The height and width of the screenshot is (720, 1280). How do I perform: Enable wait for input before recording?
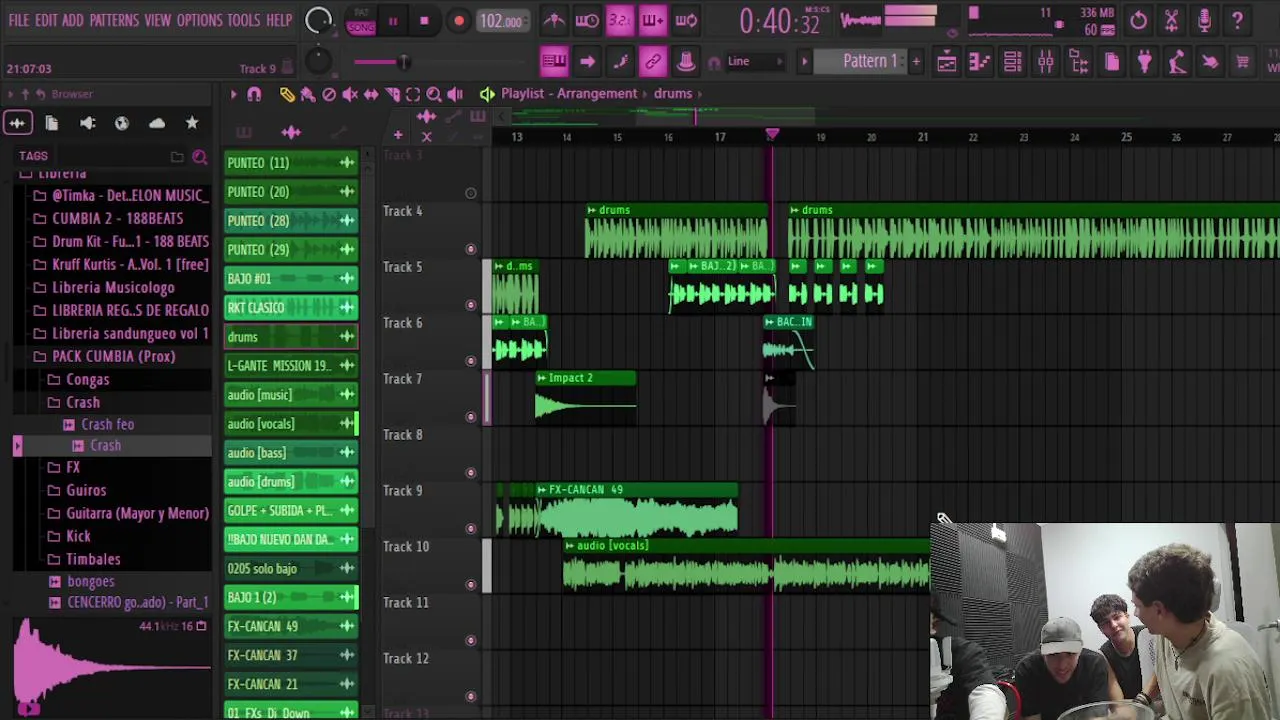[x=587, y=20]
